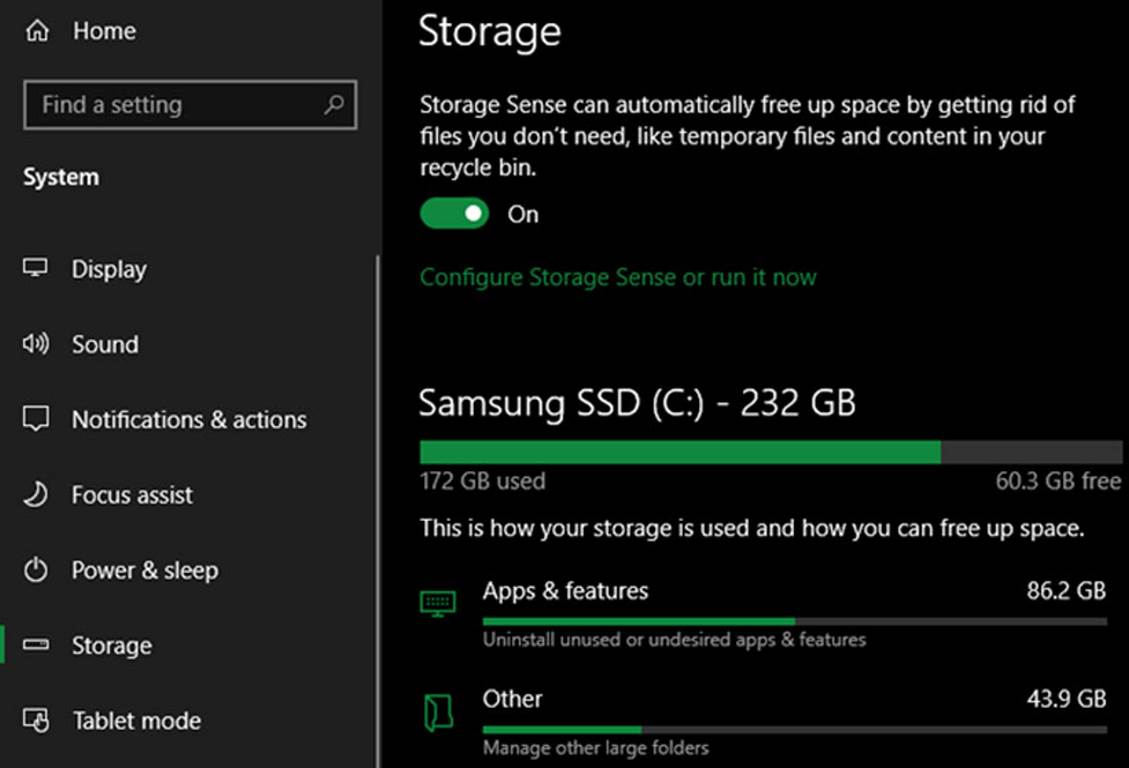Select the Display monitor icon
Screen dimensions: 1129x768
36,269
